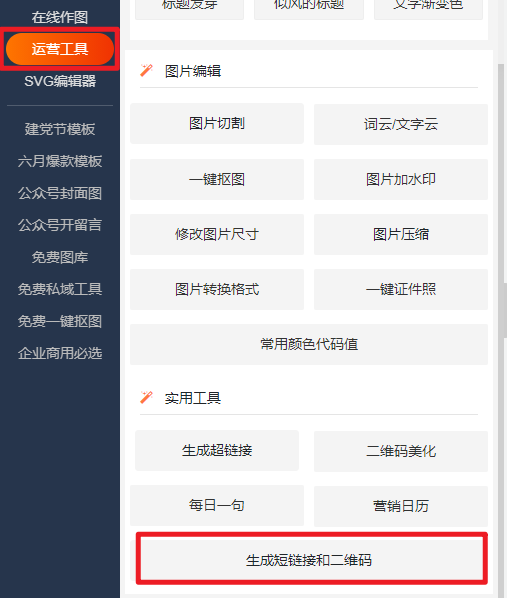This screenshot has width=507, height=598.
Task: Go to 公众号封面图 in sidebar
Action: point(60,193)
